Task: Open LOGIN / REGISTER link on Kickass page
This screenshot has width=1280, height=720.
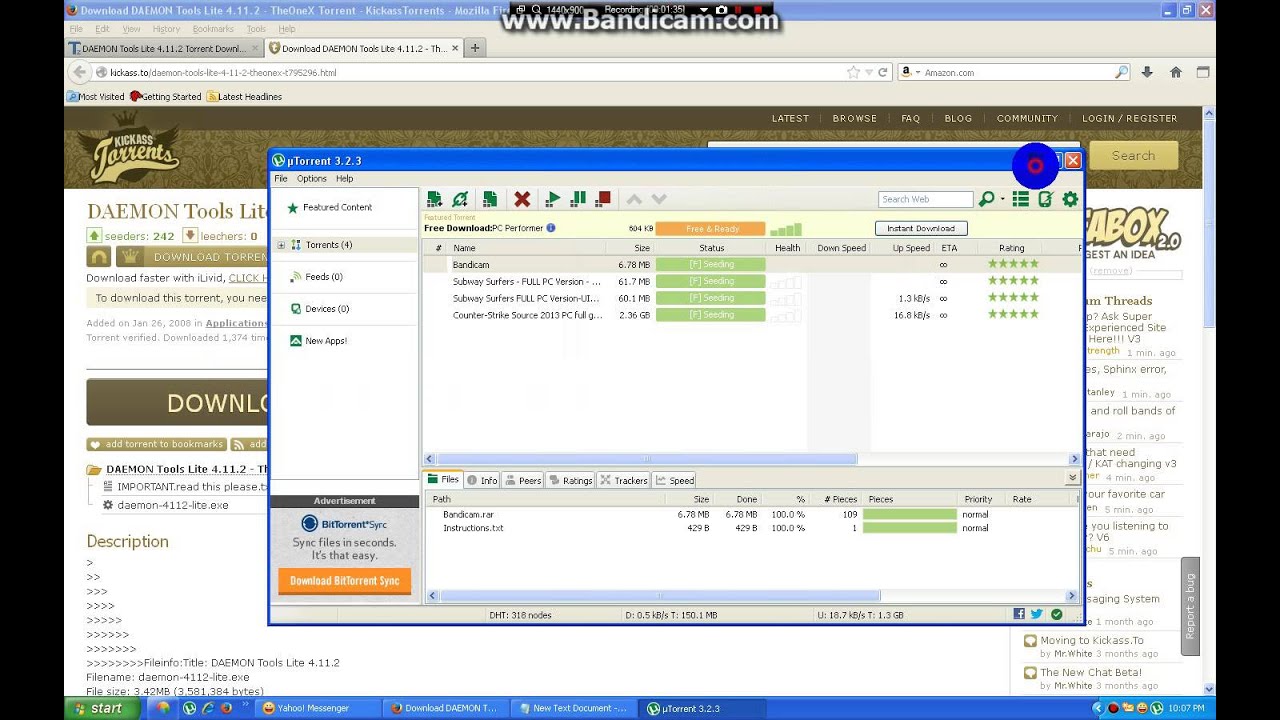Action: tap(1129, 118)
